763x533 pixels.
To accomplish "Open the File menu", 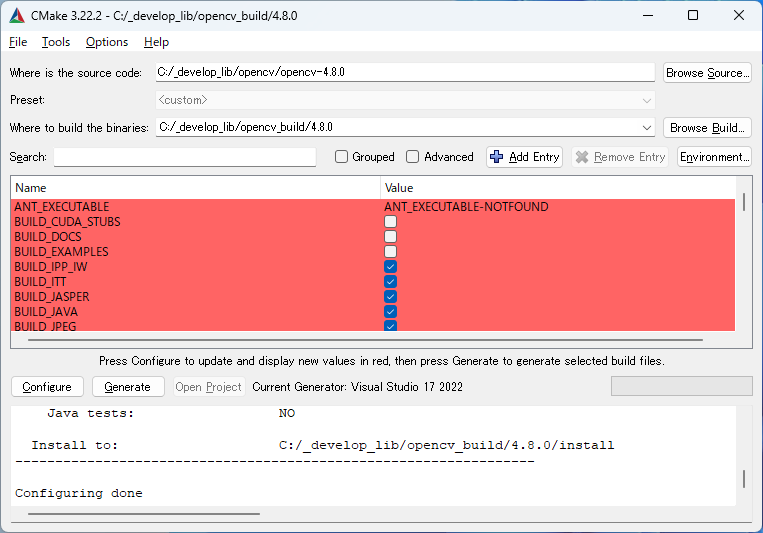I will (x=18, y=42).
